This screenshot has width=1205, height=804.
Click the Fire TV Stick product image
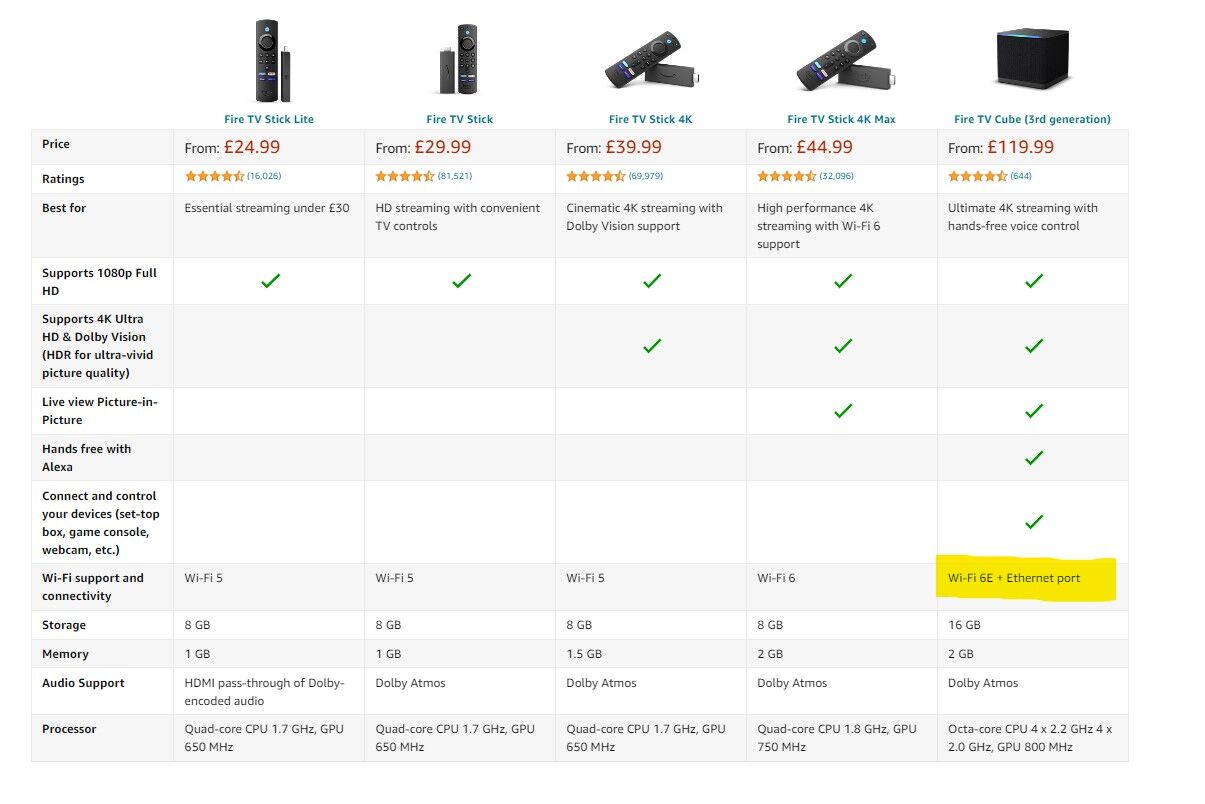pyautogui.click(x=460, y=60)
